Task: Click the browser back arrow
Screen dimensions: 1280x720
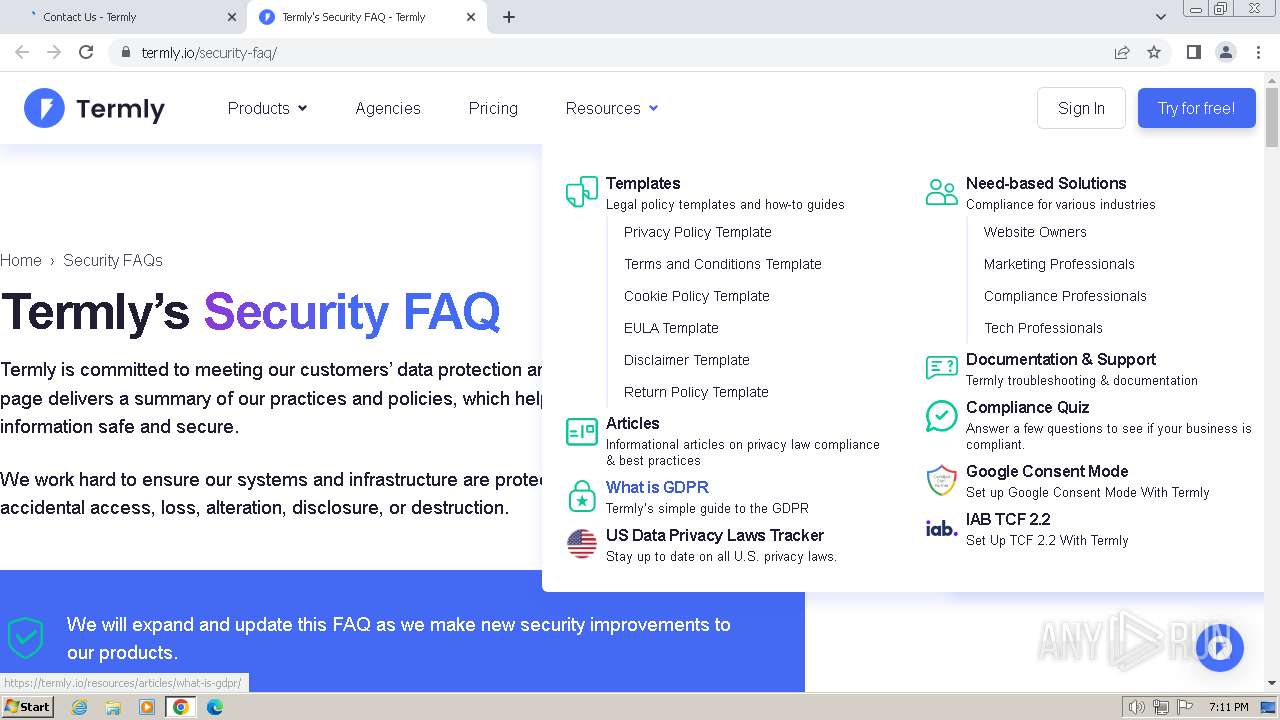Action: [x=22, y=52]
